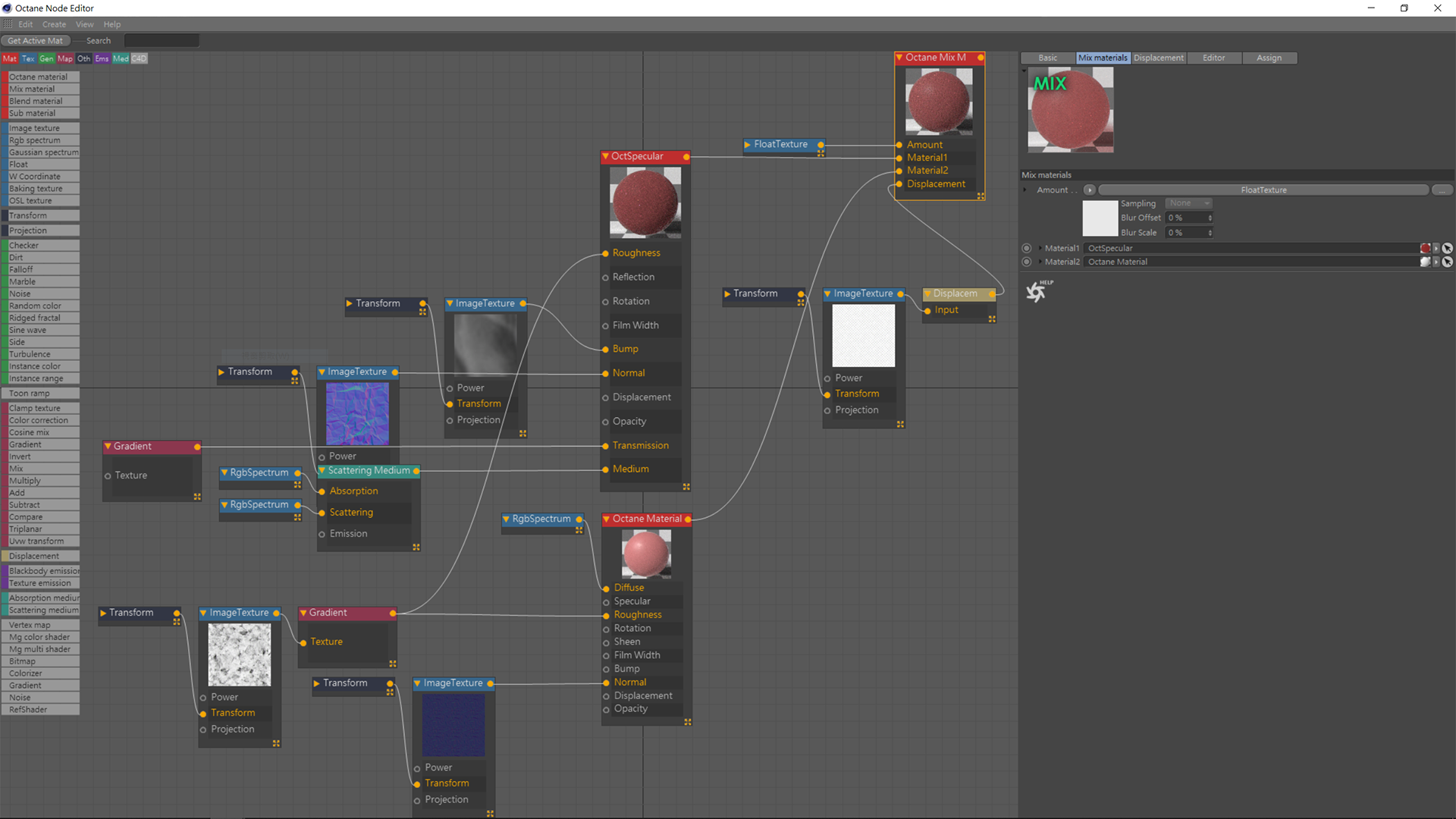Viewport: 1456px width, 819px height.
Task: Toggle the Mat node filter
Action: click(x=10, y=58)
